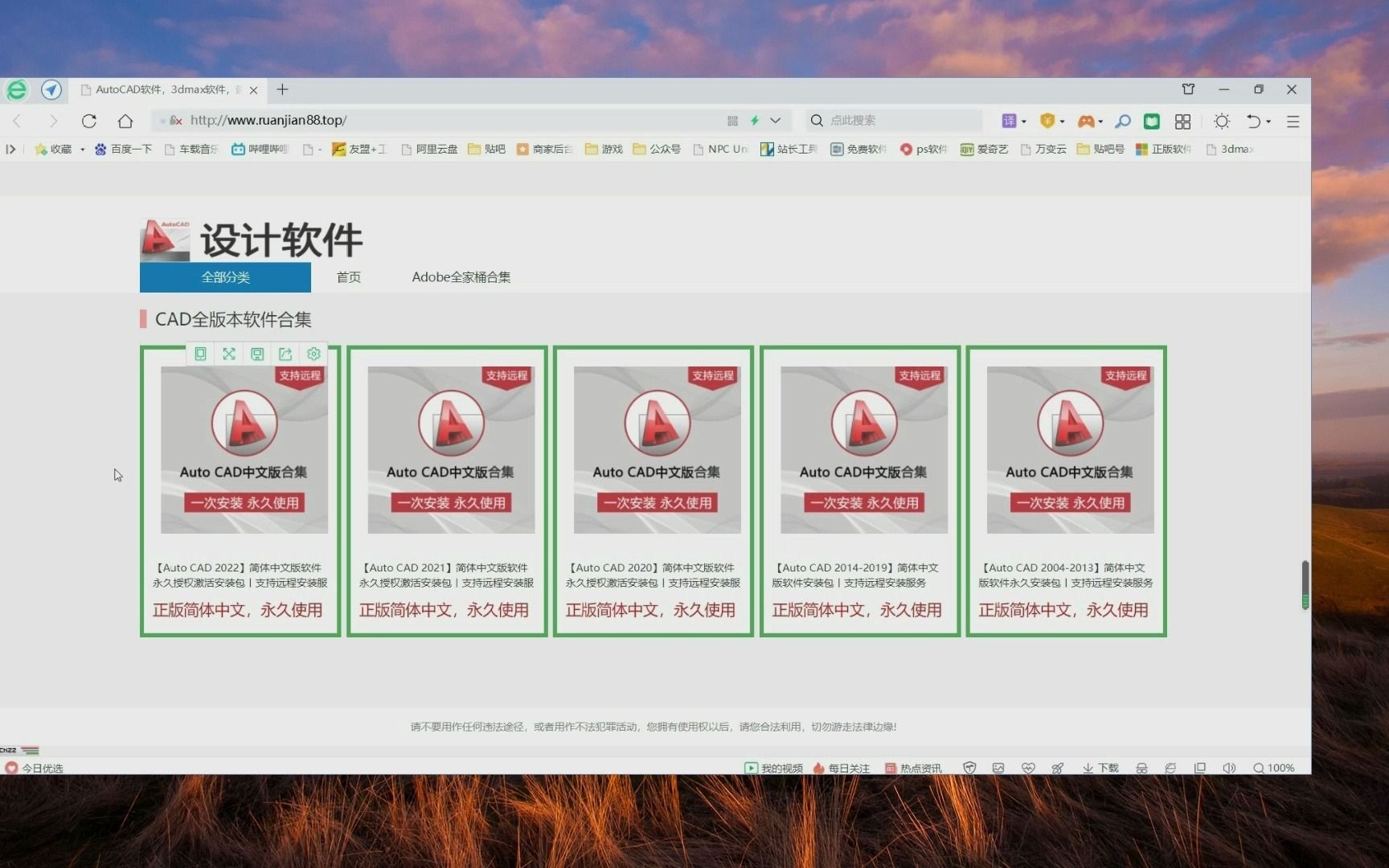1389x868 pixels.
Task: Close the AutoCAD软件 browser tab
Action: tap(253, 90)
